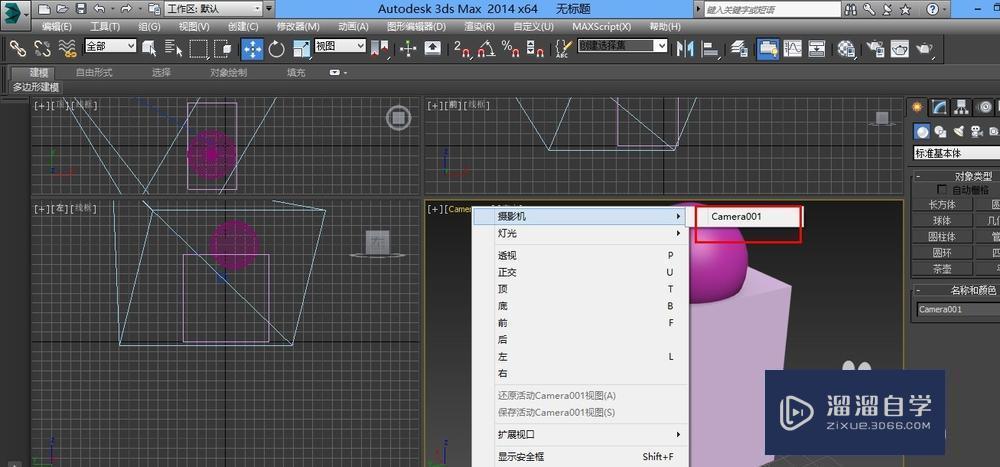This screenshot has height=467, width=1000.
Task: Click the Rectangular Selection Region icon
Action: tap(199, 48)
